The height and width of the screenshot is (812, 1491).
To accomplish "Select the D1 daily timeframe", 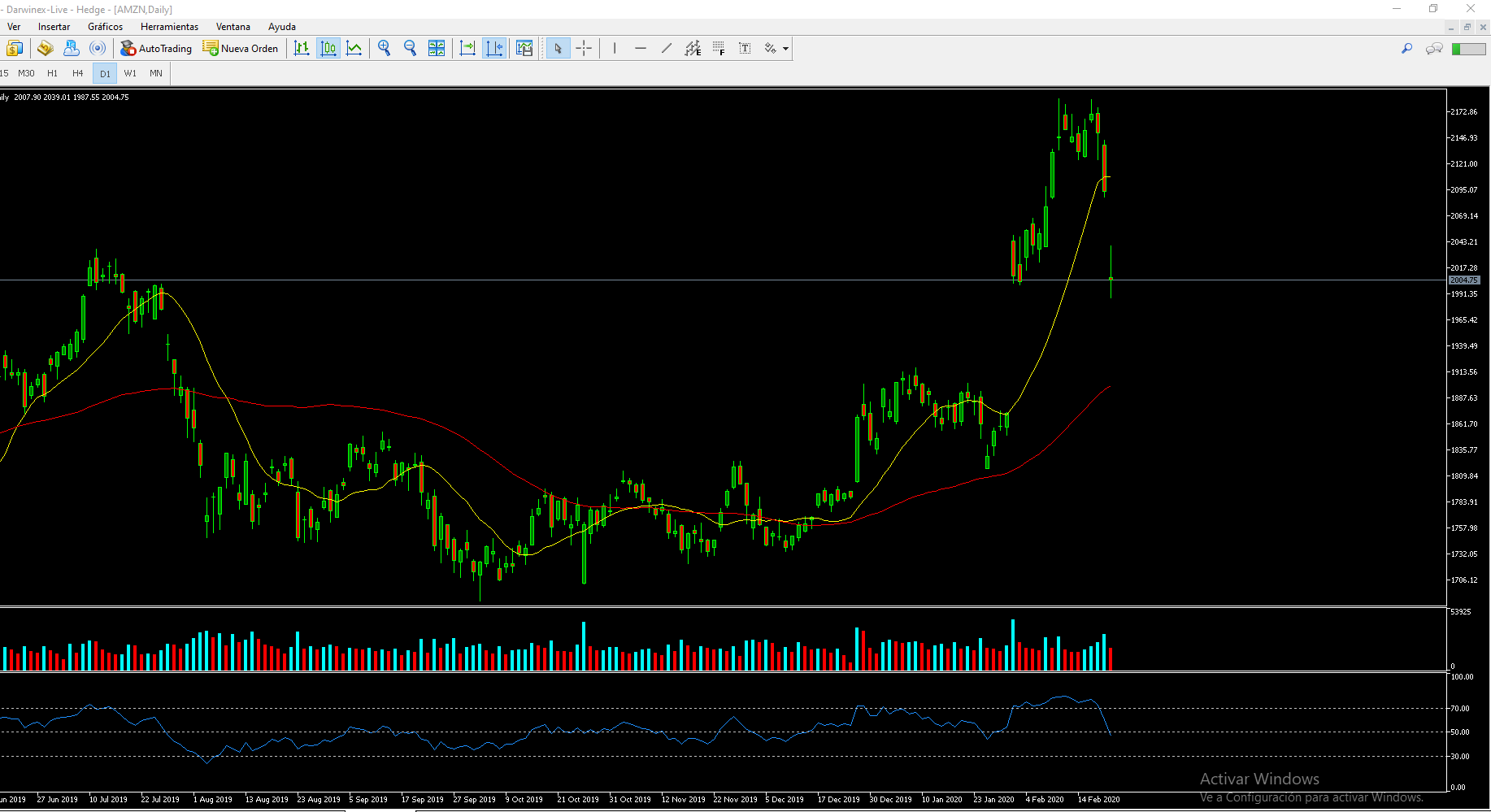I will point(105,74).
